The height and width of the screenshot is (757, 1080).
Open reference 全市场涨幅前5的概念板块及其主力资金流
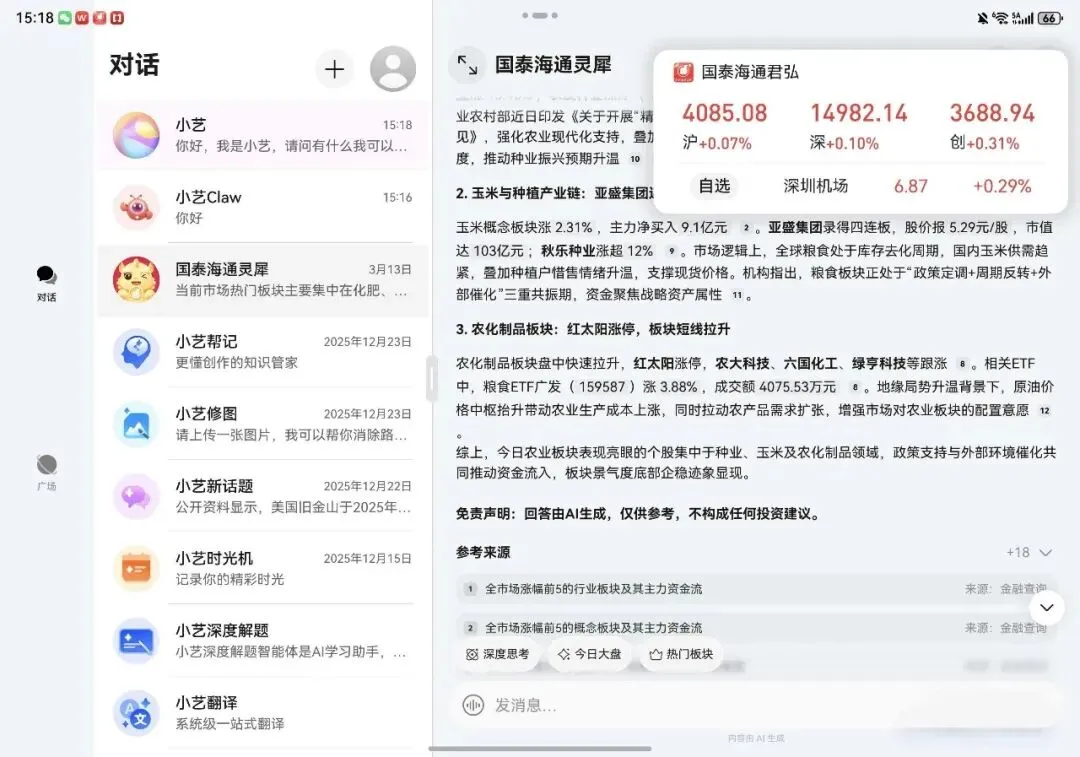[x=755, y=628]
